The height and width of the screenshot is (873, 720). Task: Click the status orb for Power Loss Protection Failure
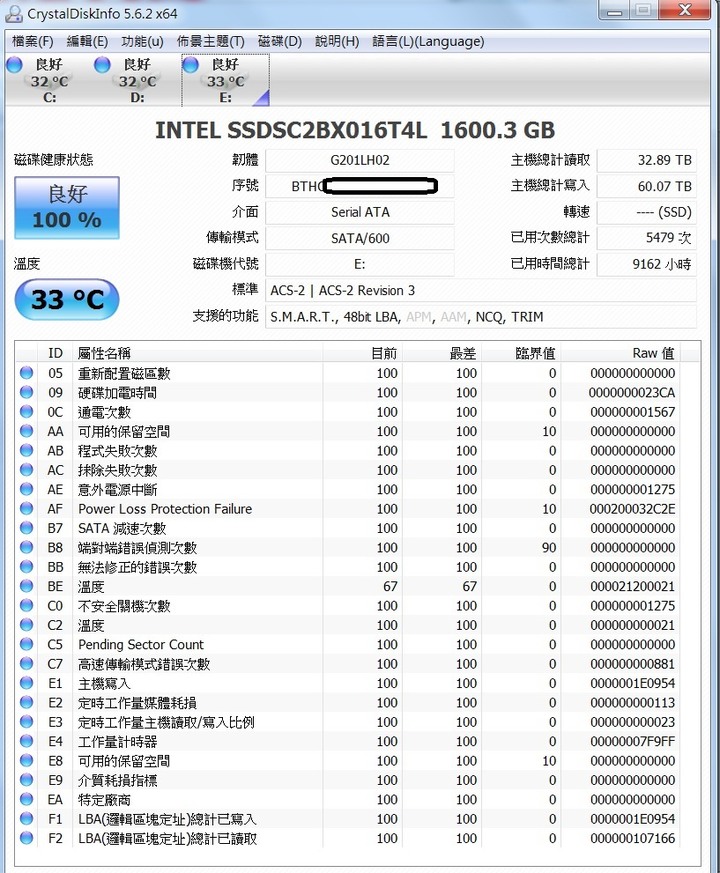(x=26, y=508)
